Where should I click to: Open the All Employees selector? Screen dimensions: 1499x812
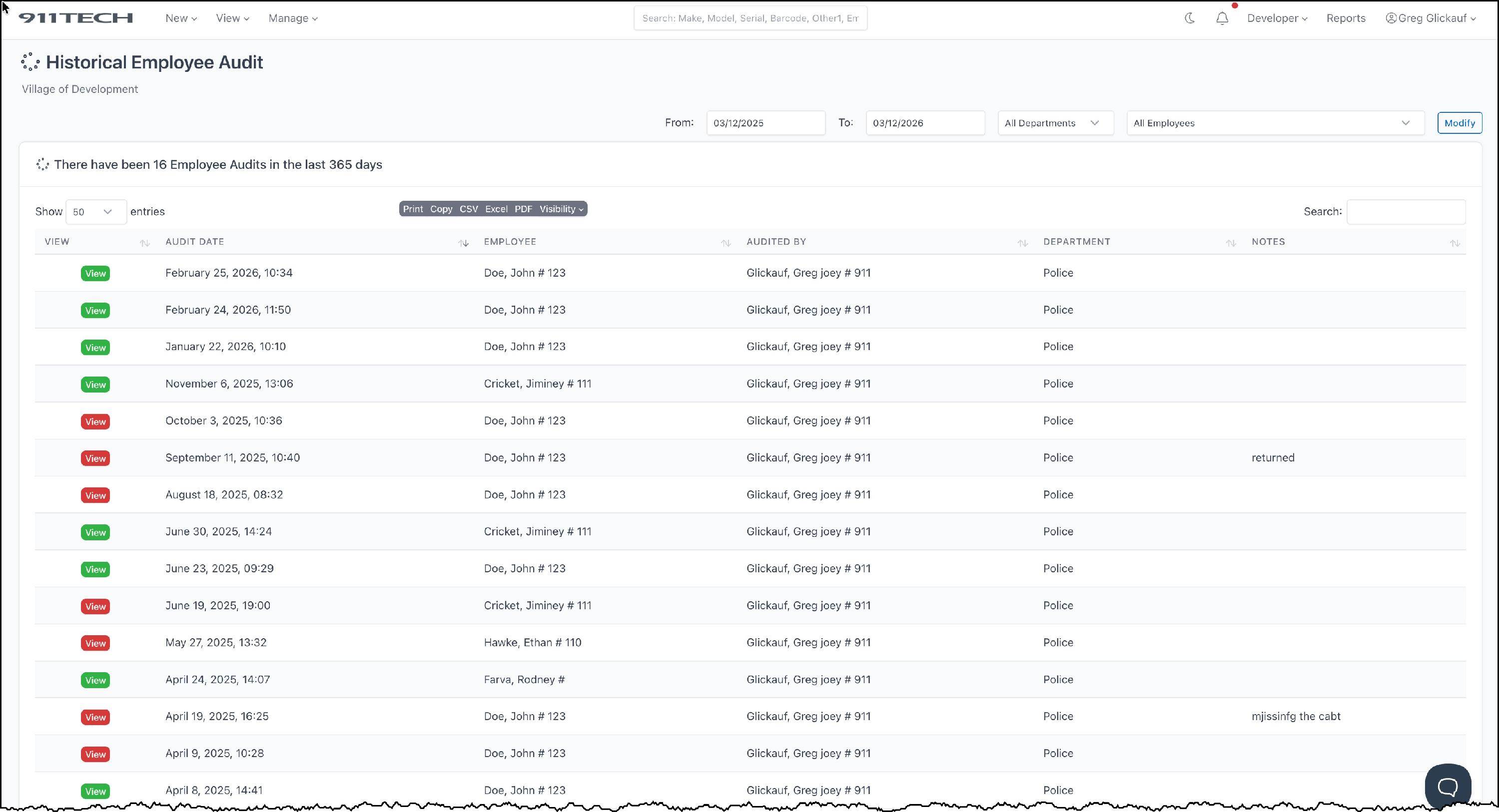pyautogui.click(x=1275, y=123)
